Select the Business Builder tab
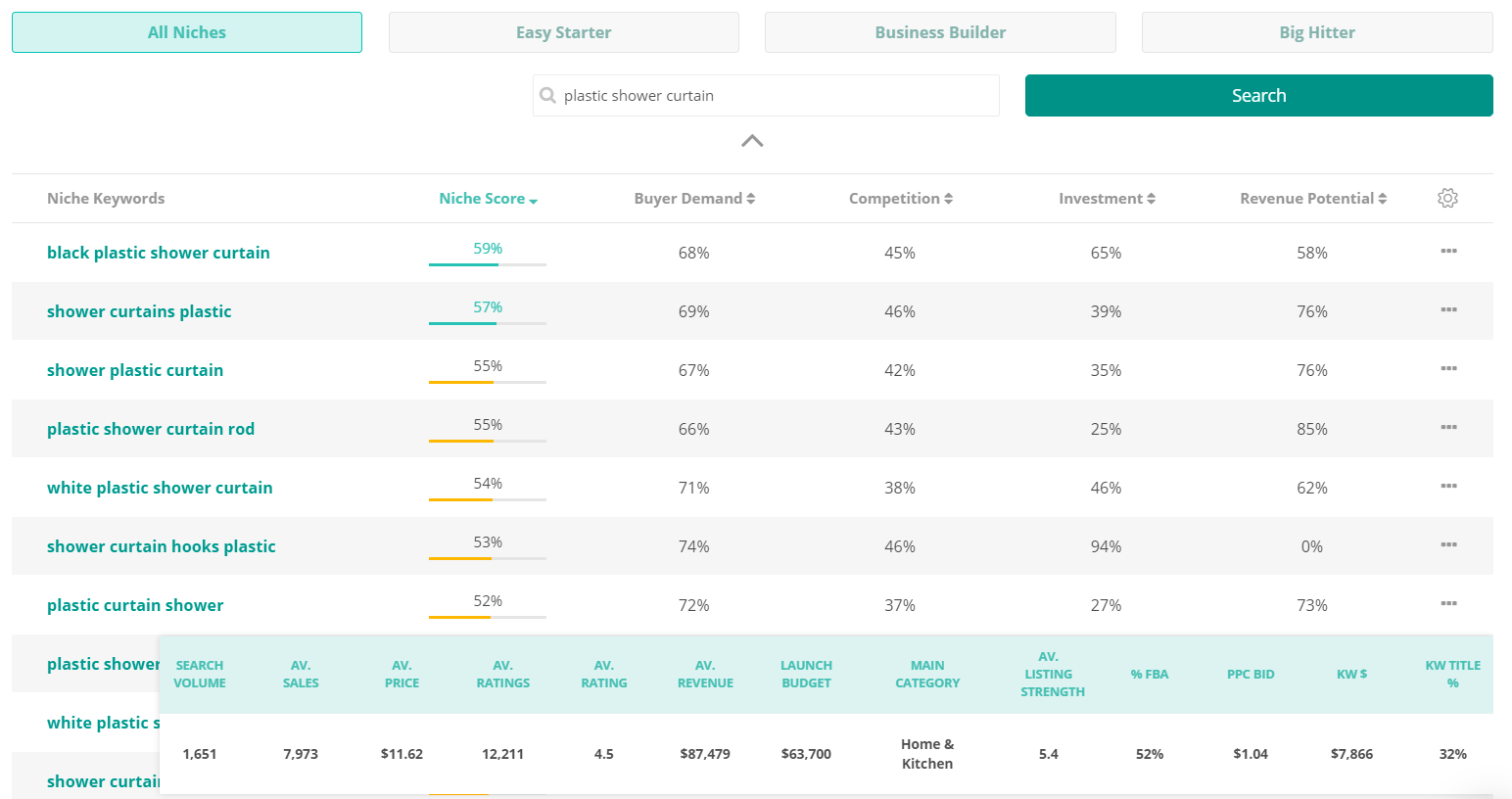The height and width of the screenshot is (799, 1512). coord(940,32)
